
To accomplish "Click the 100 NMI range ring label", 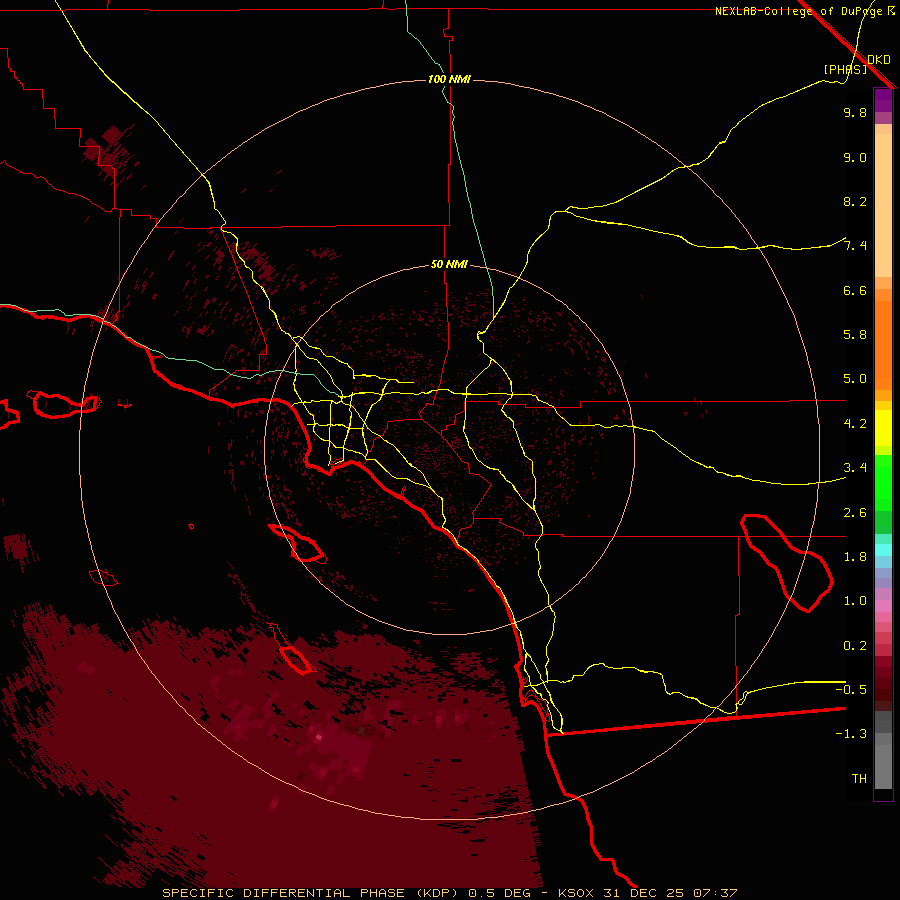I will tap(449, 79).
